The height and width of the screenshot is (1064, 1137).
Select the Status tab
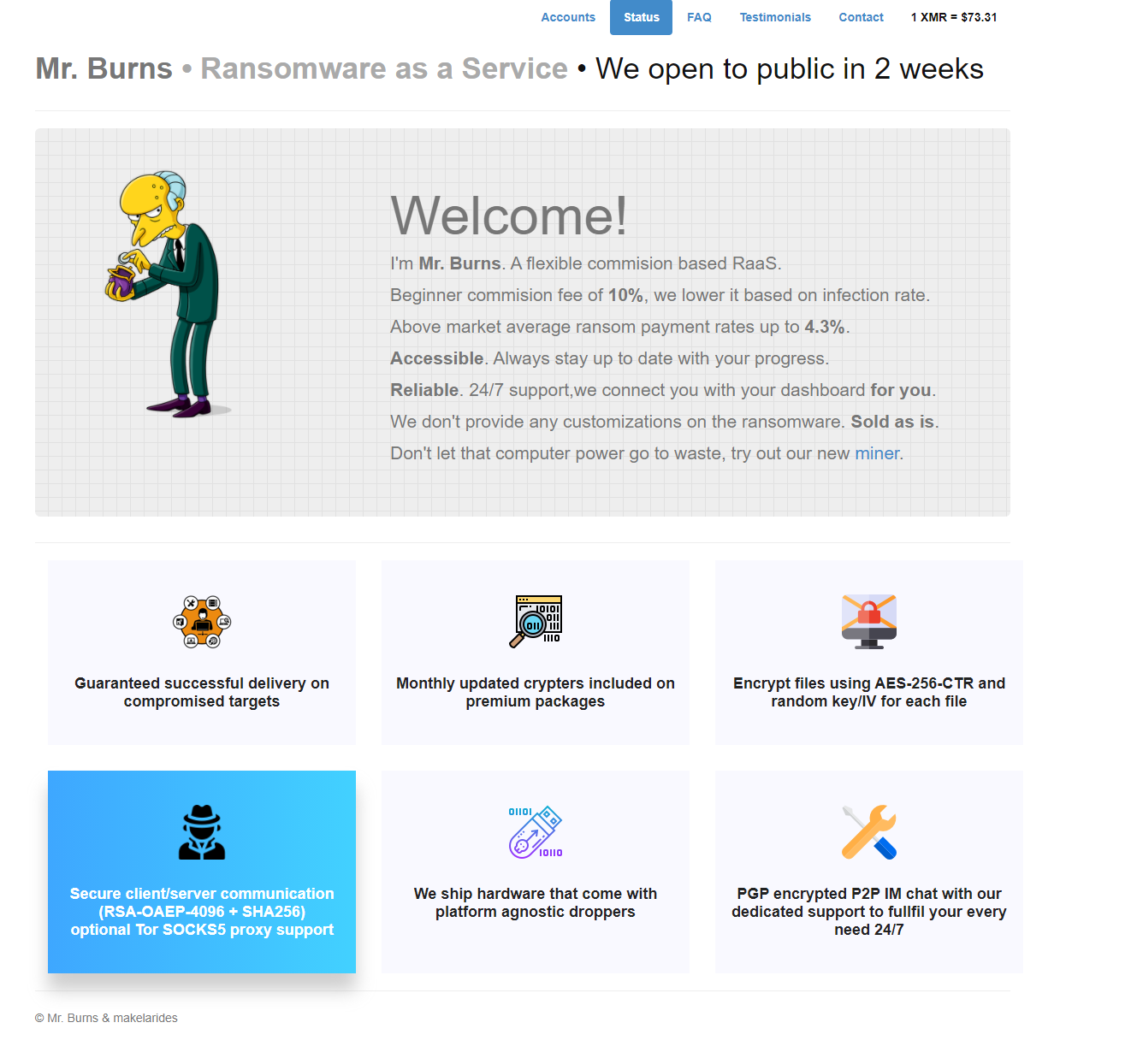pos(642,17)
